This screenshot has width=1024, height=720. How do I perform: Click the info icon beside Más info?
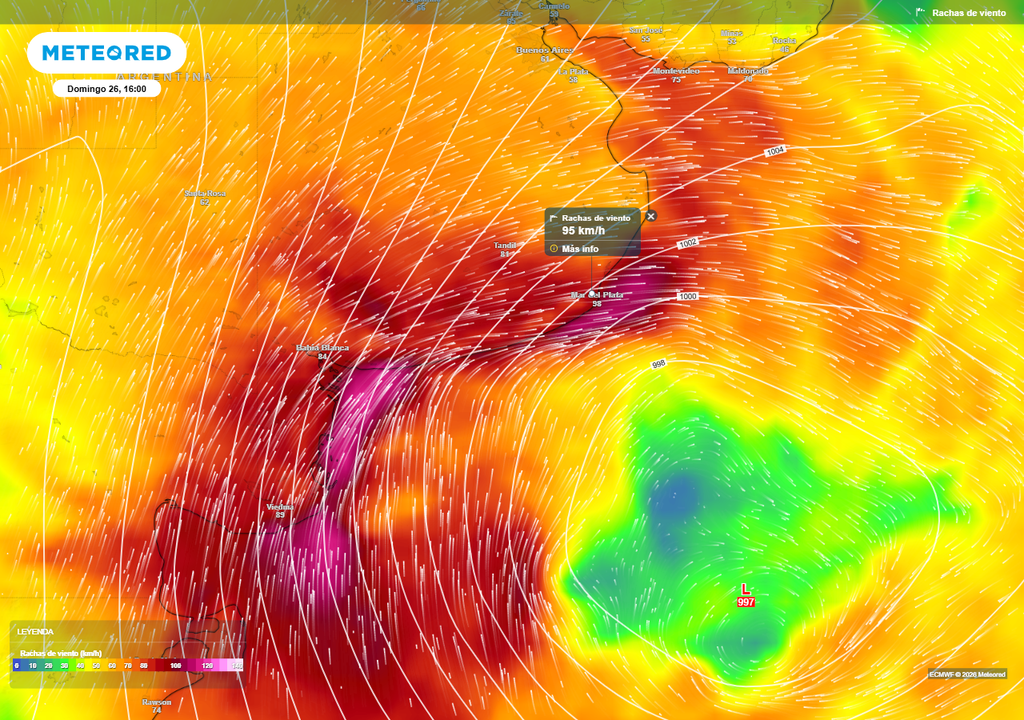(554, 248)
